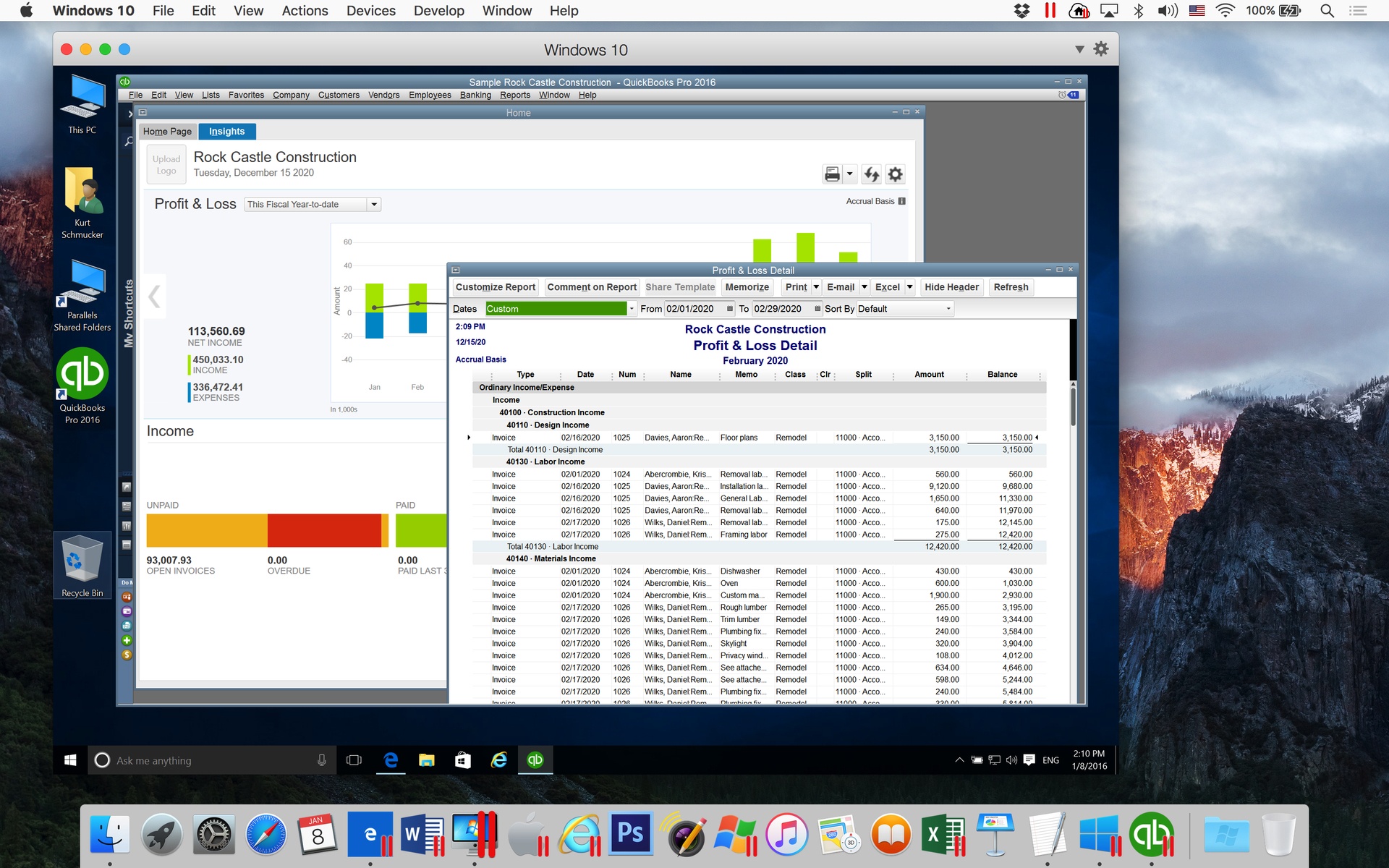
Task: Click the green paid invoices bar
Action: (421, 530)
